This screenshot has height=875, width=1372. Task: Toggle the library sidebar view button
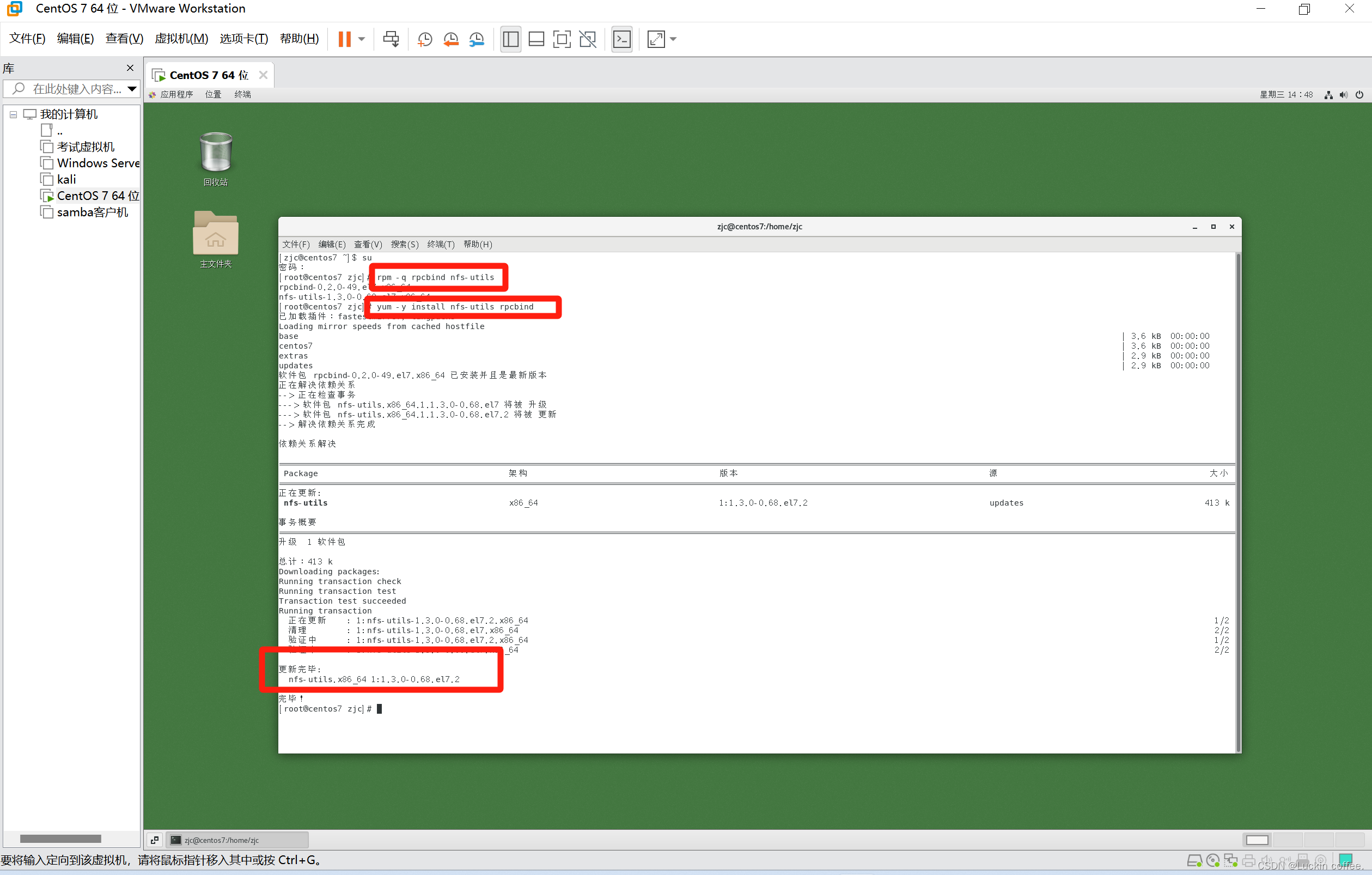coord(510,39)
